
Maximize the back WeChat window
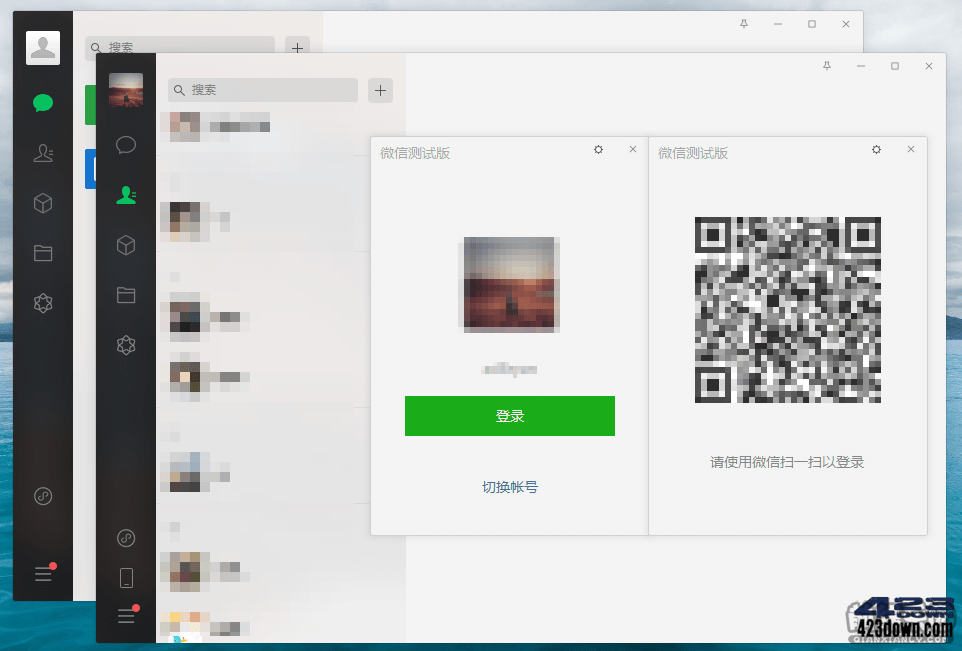click(x=812, y=24)
